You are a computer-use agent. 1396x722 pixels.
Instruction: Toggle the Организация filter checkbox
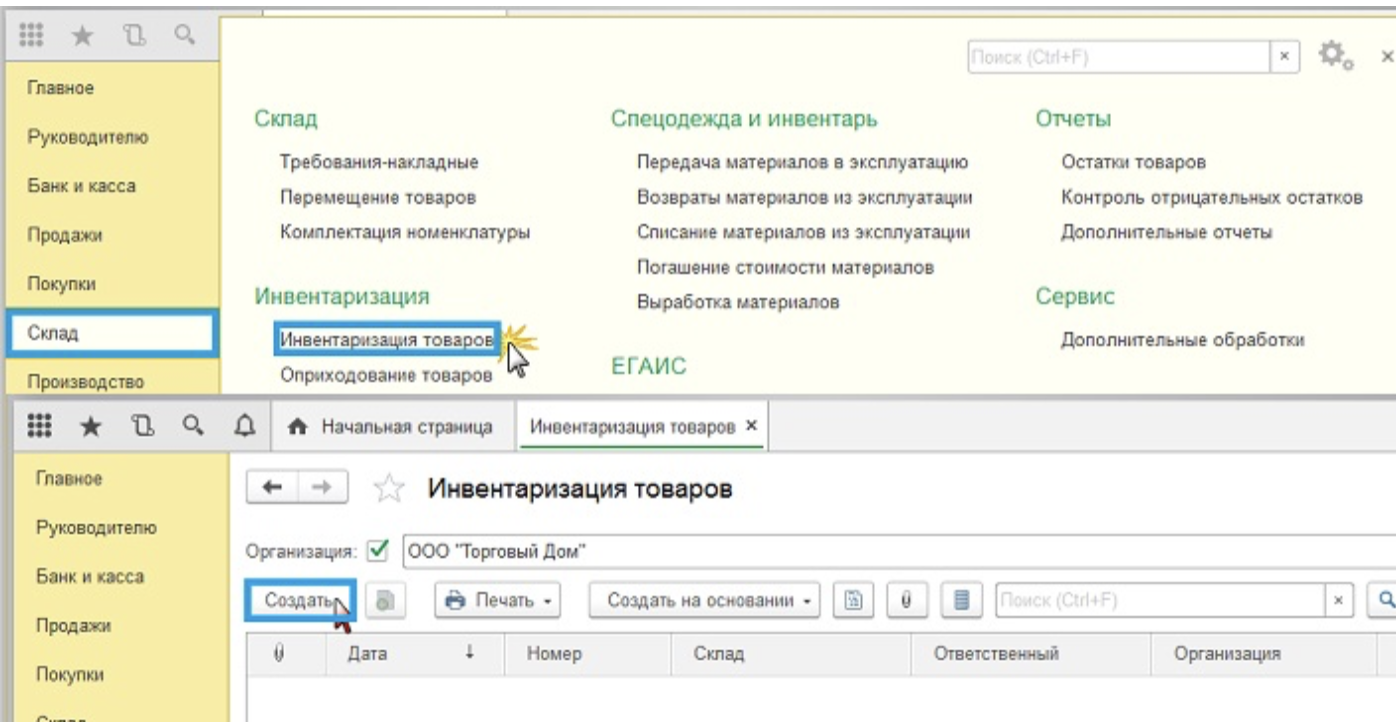(x=378, y=551)
